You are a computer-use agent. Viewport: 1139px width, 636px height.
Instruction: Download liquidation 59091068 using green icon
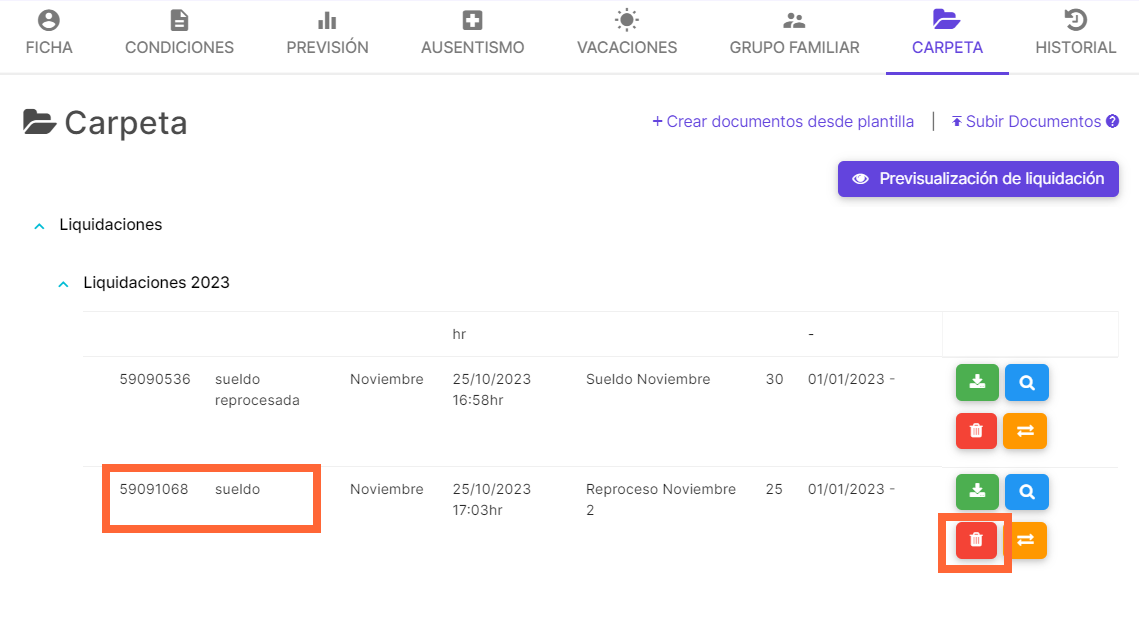977,491
